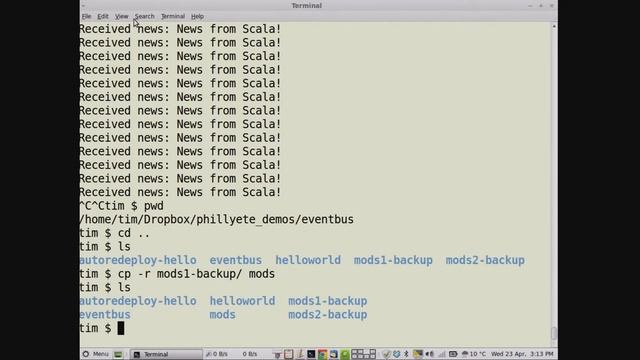Launch Chrome from the panel
The image size is (640, 360).
pyautogui.click(x=322, y=354)
